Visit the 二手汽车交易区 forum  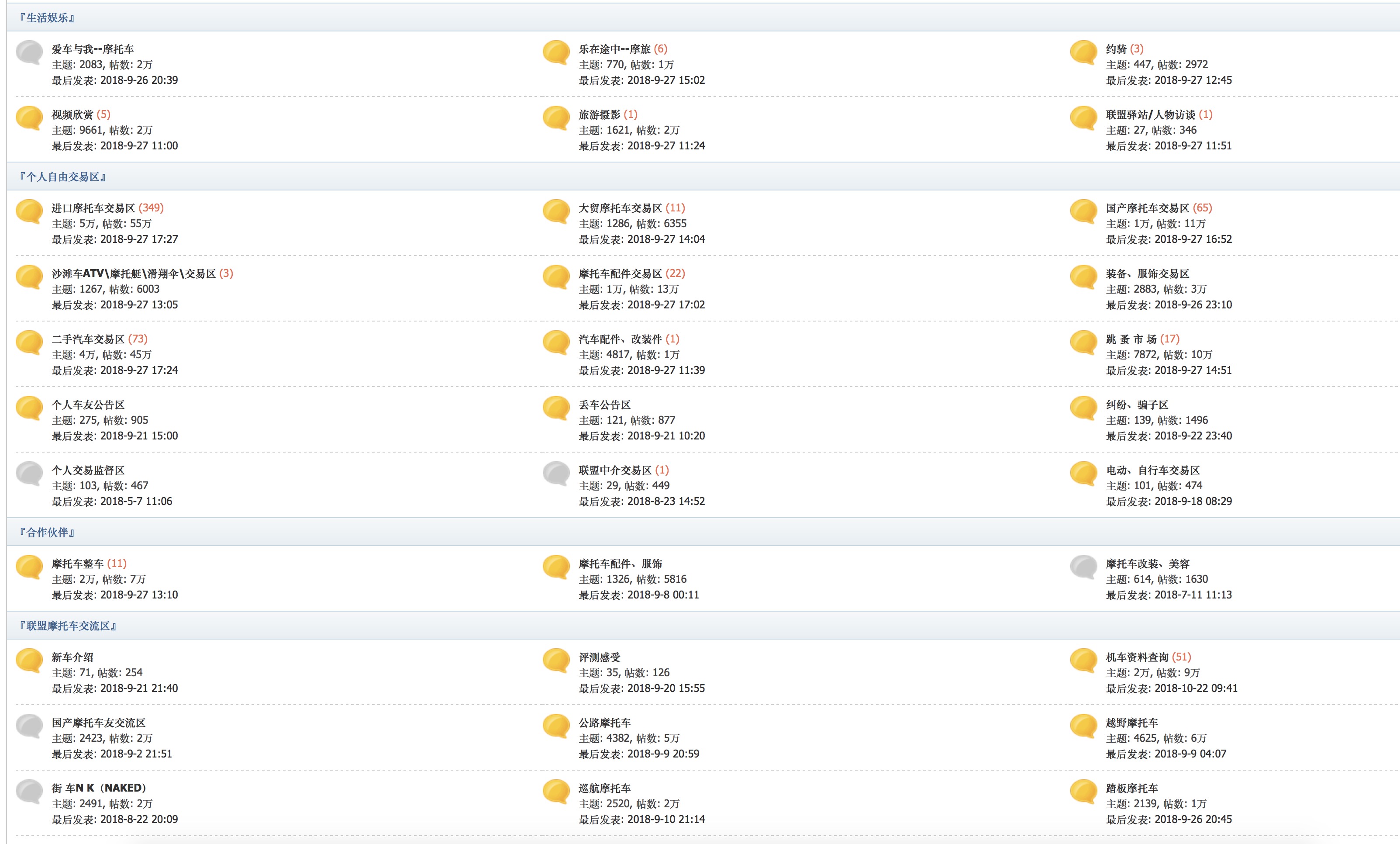click(x=88, y=339)
